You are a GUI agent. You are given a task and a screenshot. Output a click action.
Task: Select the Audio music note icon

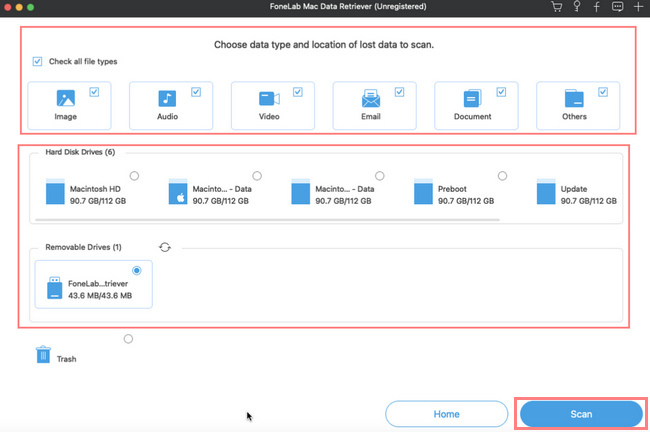(x=167, y=99)
